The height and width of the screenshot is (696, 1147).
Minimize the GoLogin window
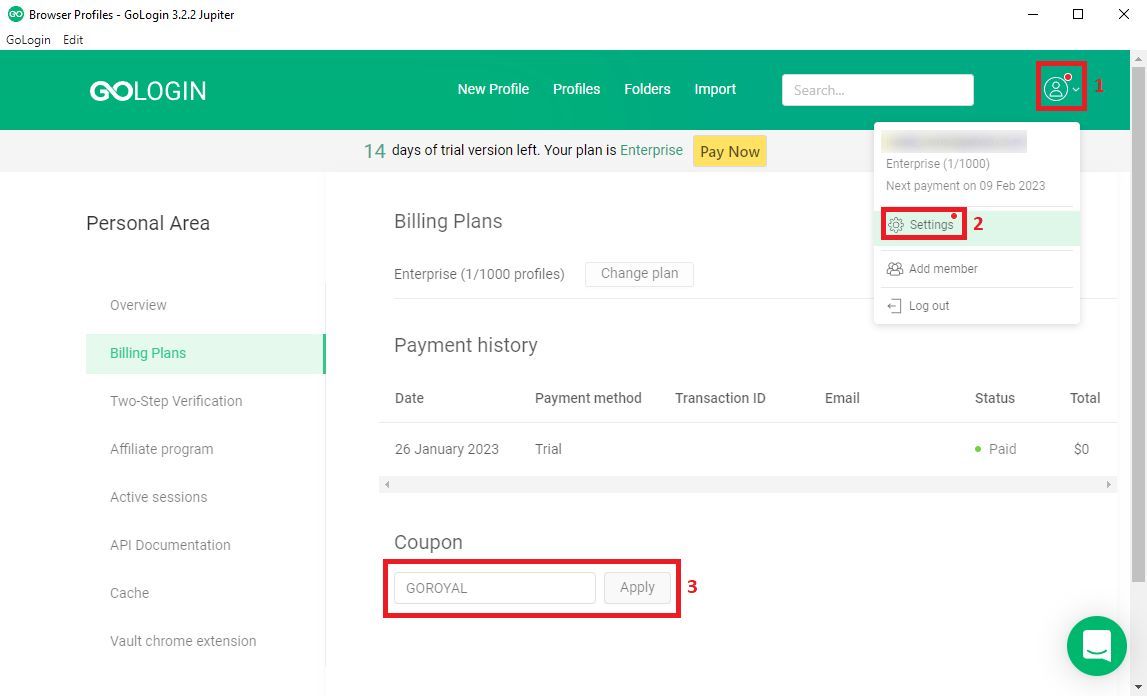point(1033,14)
